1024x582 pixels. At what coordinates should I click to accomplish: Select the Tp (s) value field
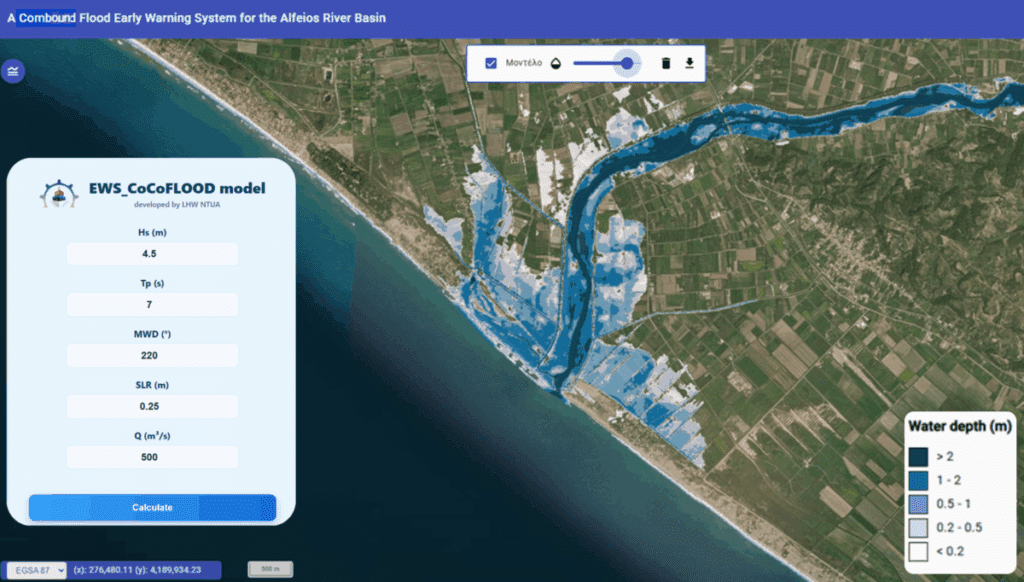click(152, 305)
